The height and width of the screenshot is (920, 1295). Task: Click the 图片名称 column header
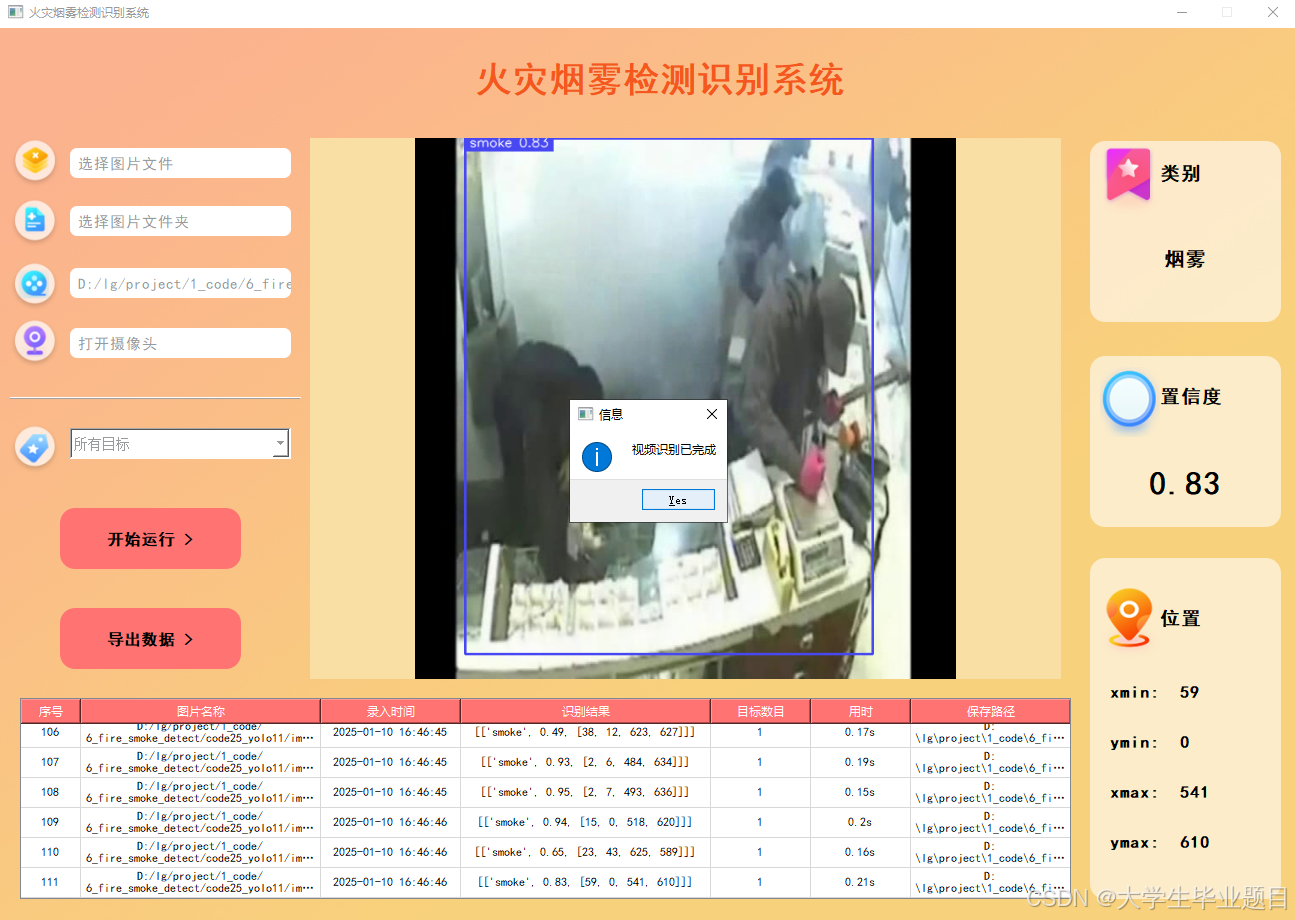click(x=199, y=711)
